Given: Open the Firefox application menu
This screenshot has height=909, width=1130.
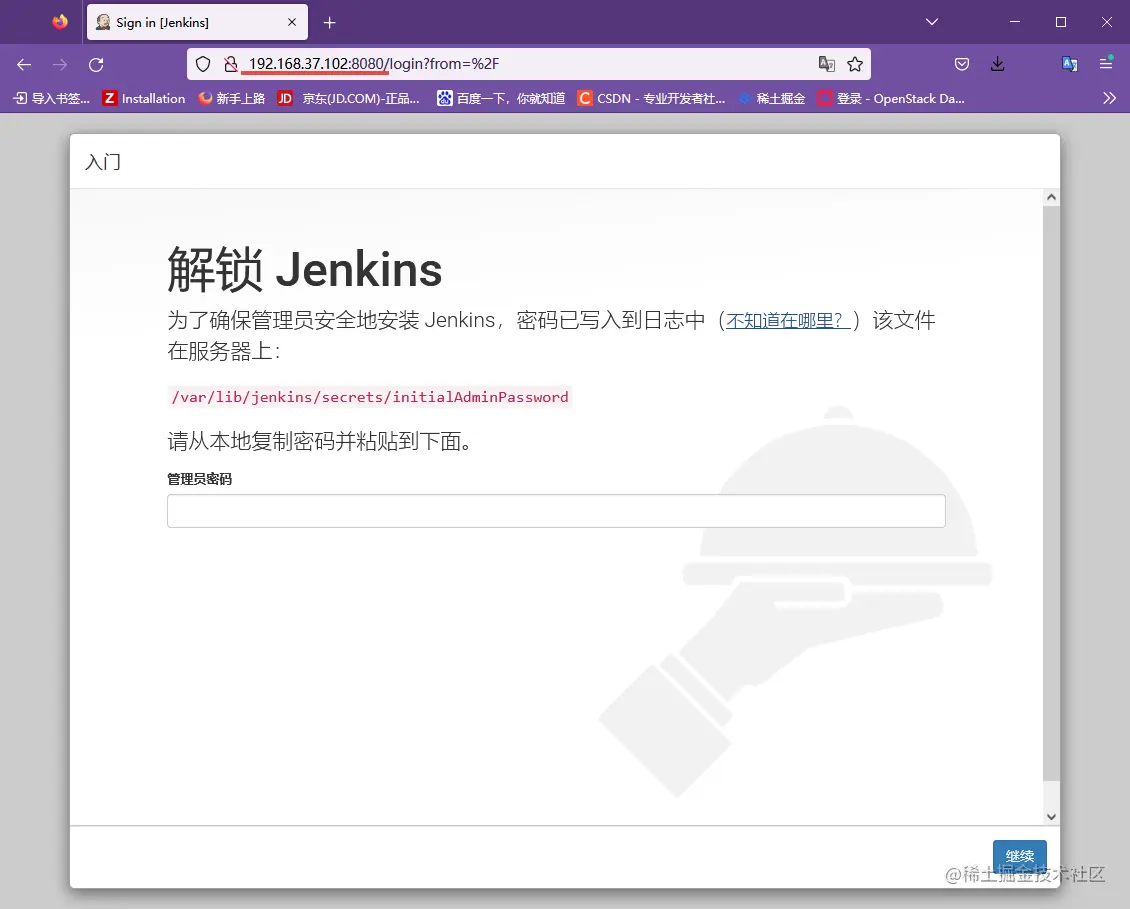Looking at the screenshot, I should coord(1106,63).
